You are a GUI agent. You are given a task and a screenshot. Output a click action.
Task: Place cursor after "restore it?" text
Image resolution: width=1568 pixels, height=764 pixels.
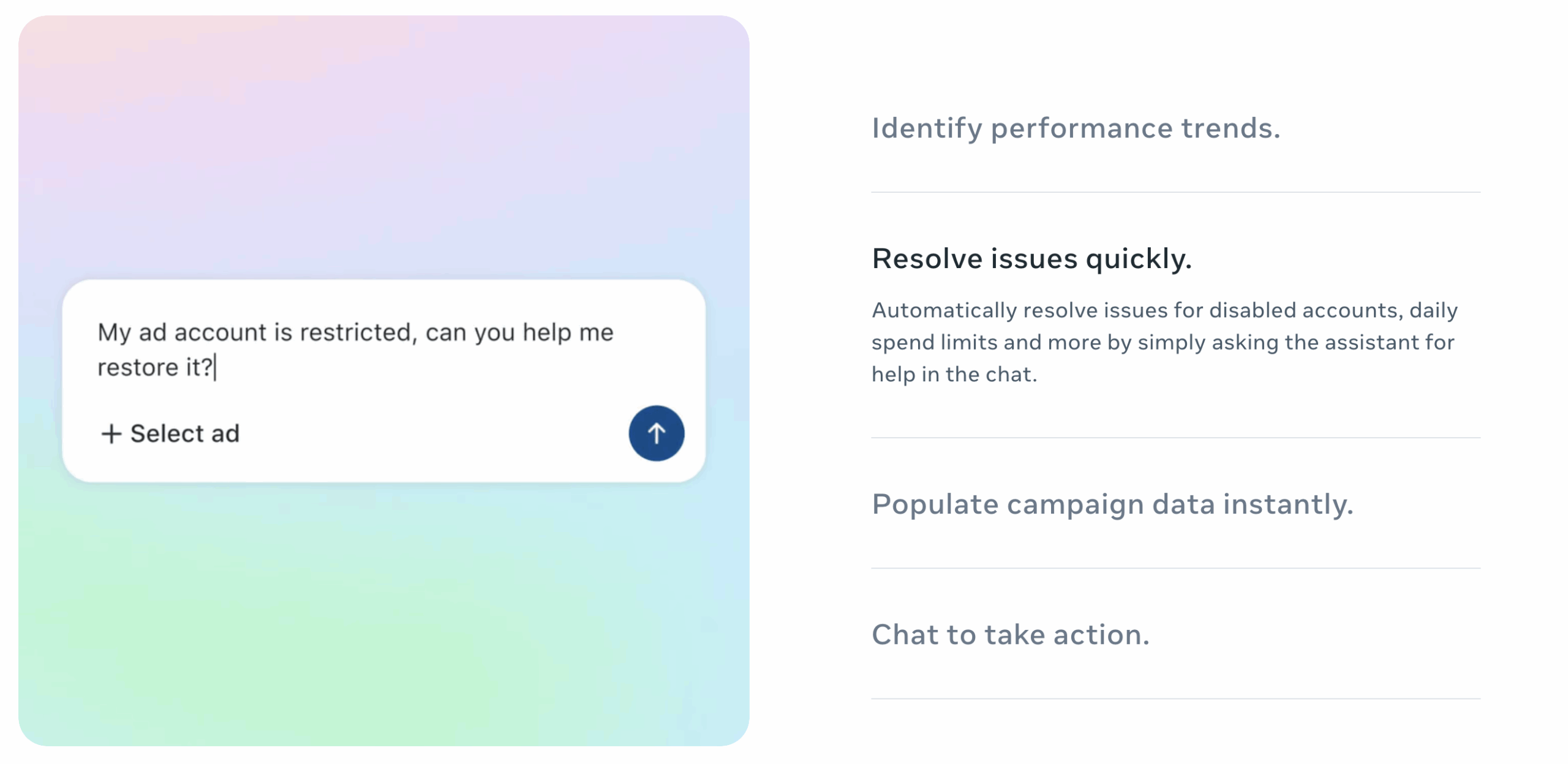(216, 368)
